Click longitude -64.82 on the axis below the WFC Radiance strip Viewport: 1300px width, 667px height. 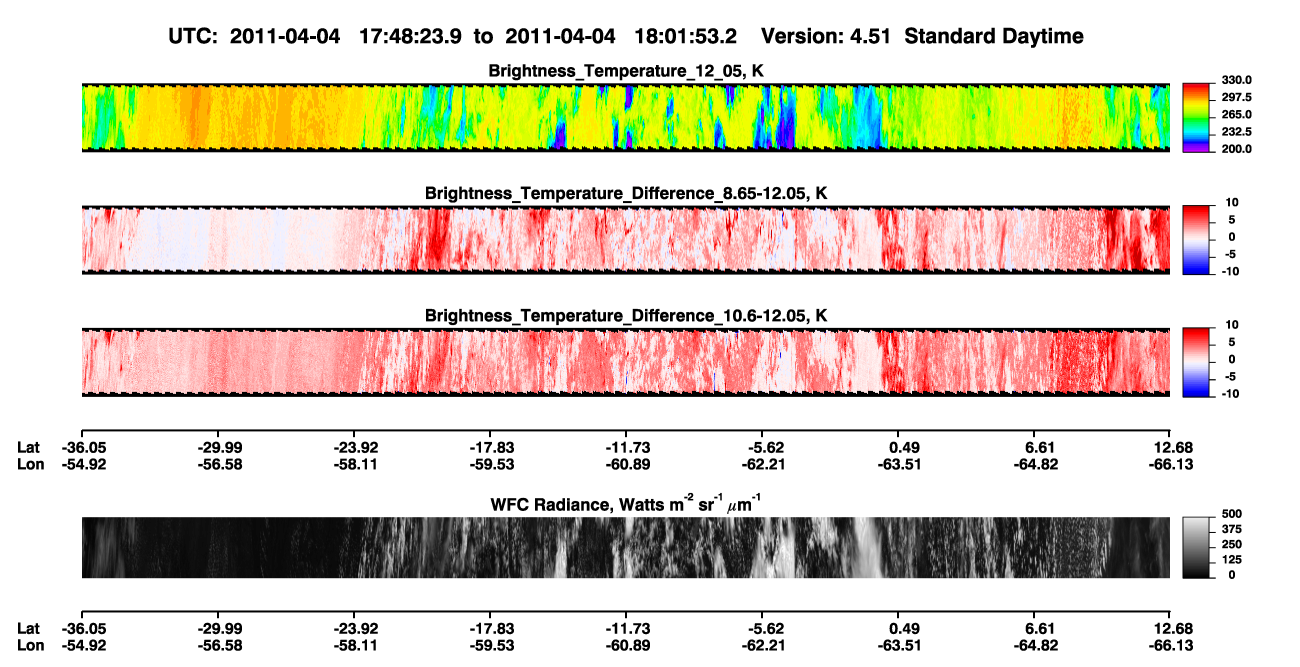[1035, 645]
